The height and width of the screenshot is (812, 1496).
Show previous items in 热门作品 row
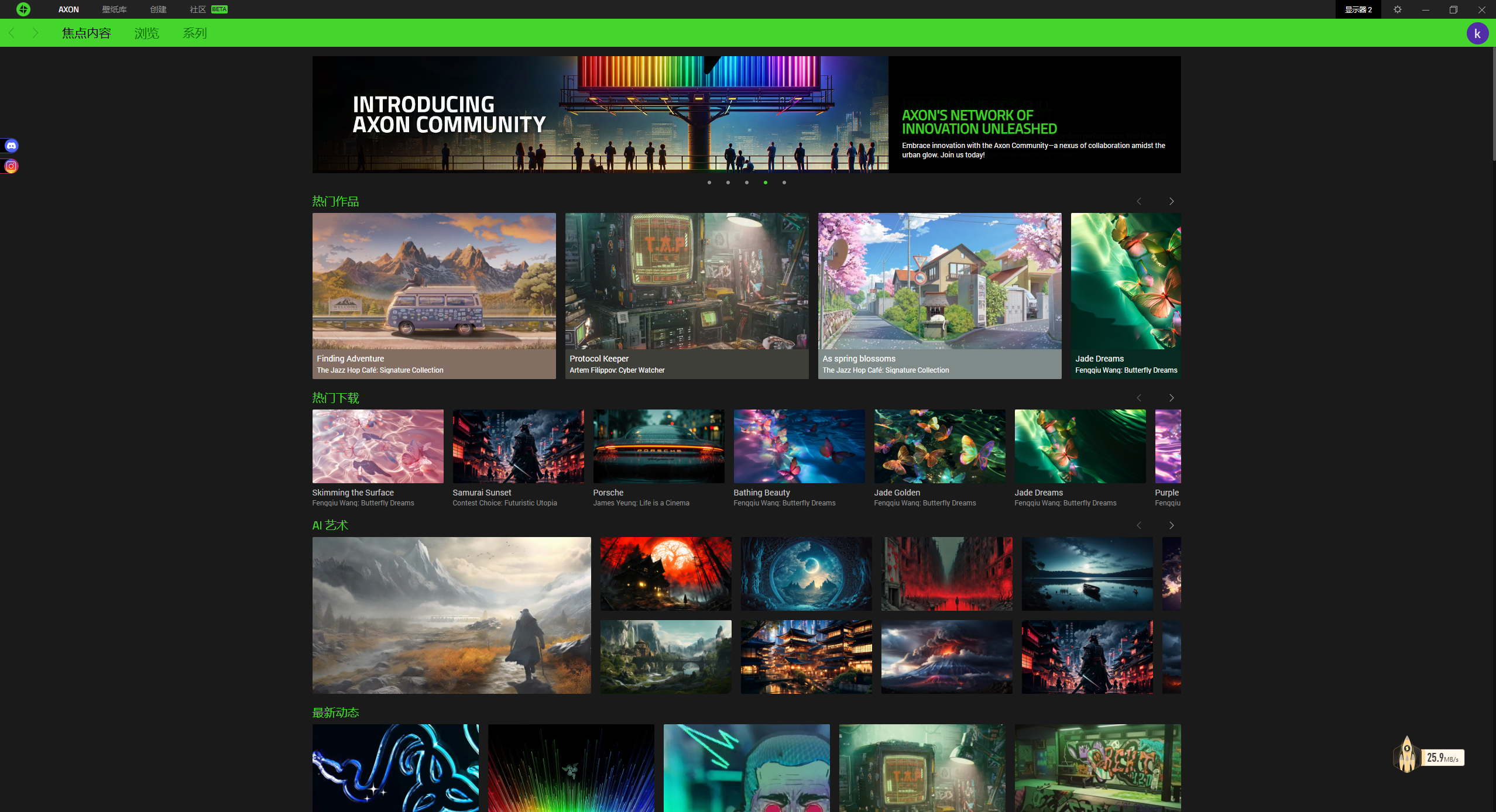(1139, 201)
